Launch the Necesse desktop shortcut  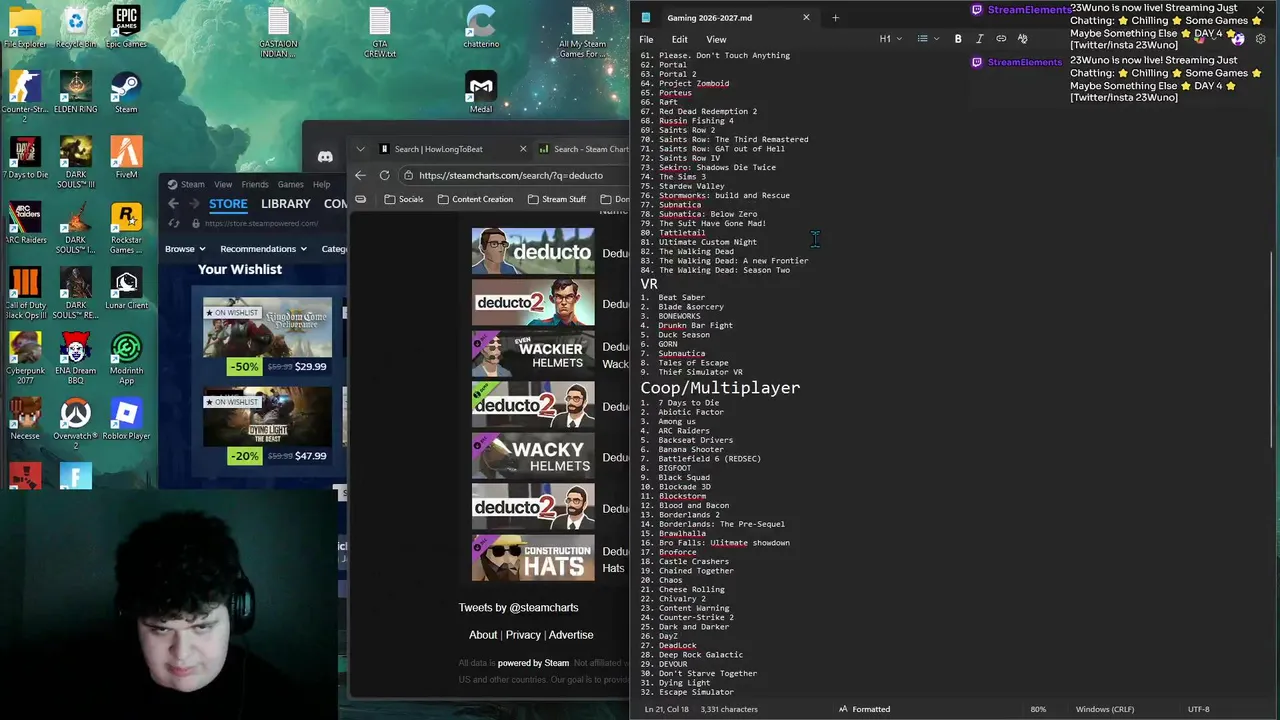pos(25,419)
